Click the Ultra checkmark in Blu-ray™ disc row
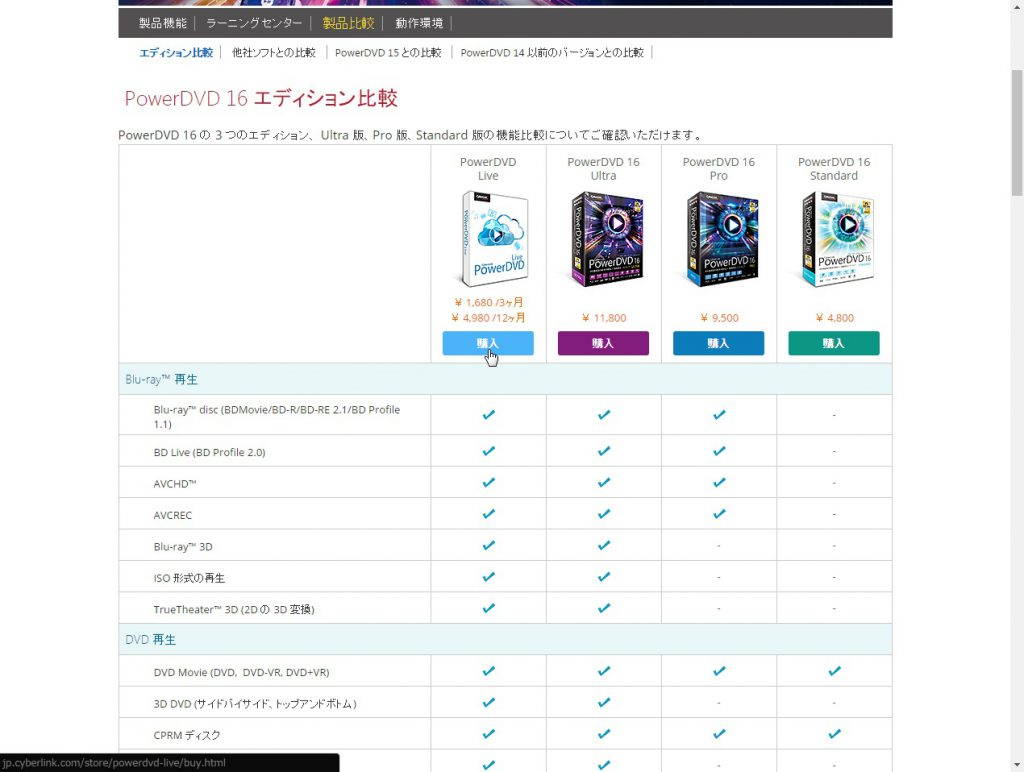This screenshot has height=772, width=1024. pyautogui.click(x=603, y=415)
